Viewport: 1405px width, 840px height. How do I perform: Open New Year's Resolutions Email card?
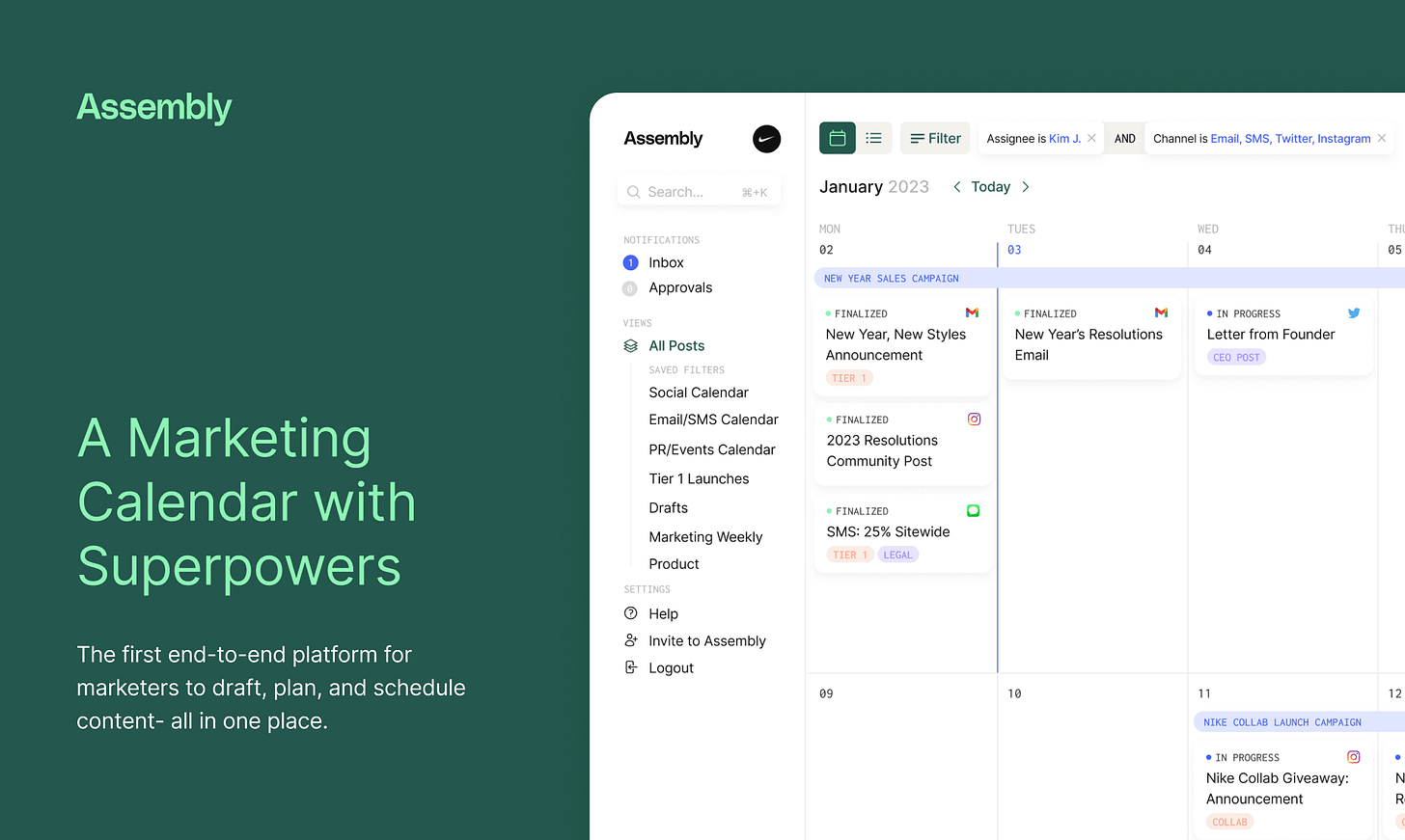[x=1091, y=338]
